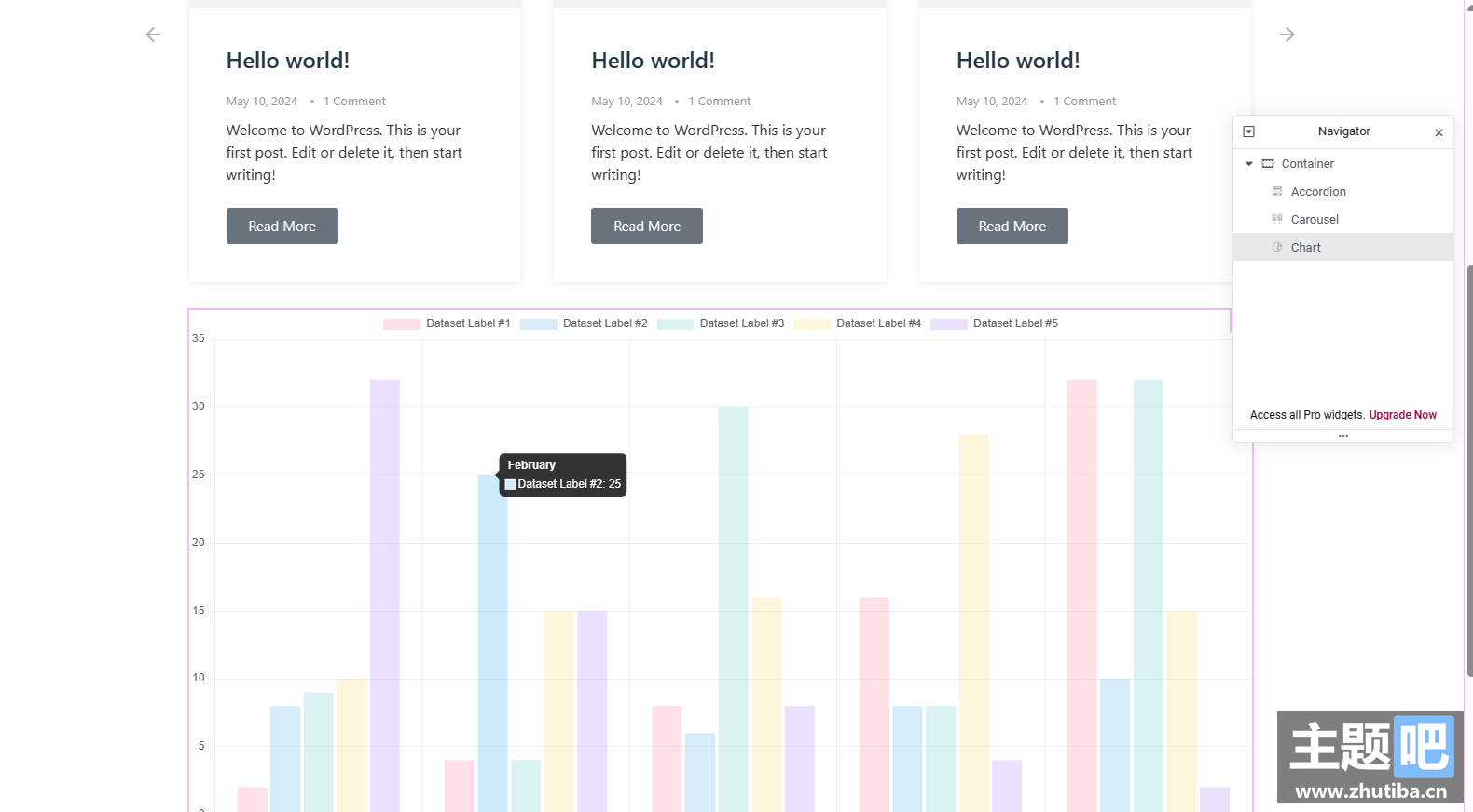Toggle Dataset Label #3 legend swatch
Screen dimensions: 1473x812
(675, 324)
